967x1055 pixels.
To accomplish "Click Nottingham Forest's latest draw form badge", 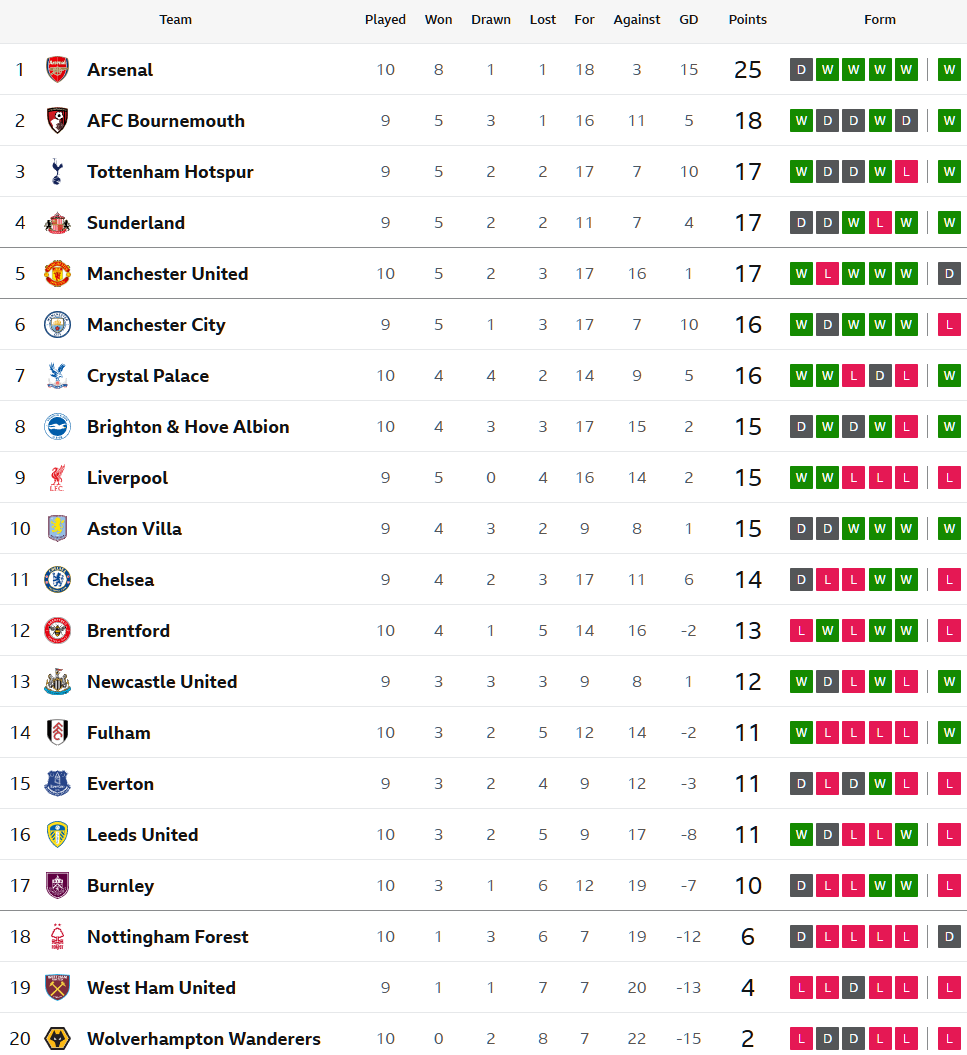I will [x=949, y=937].
